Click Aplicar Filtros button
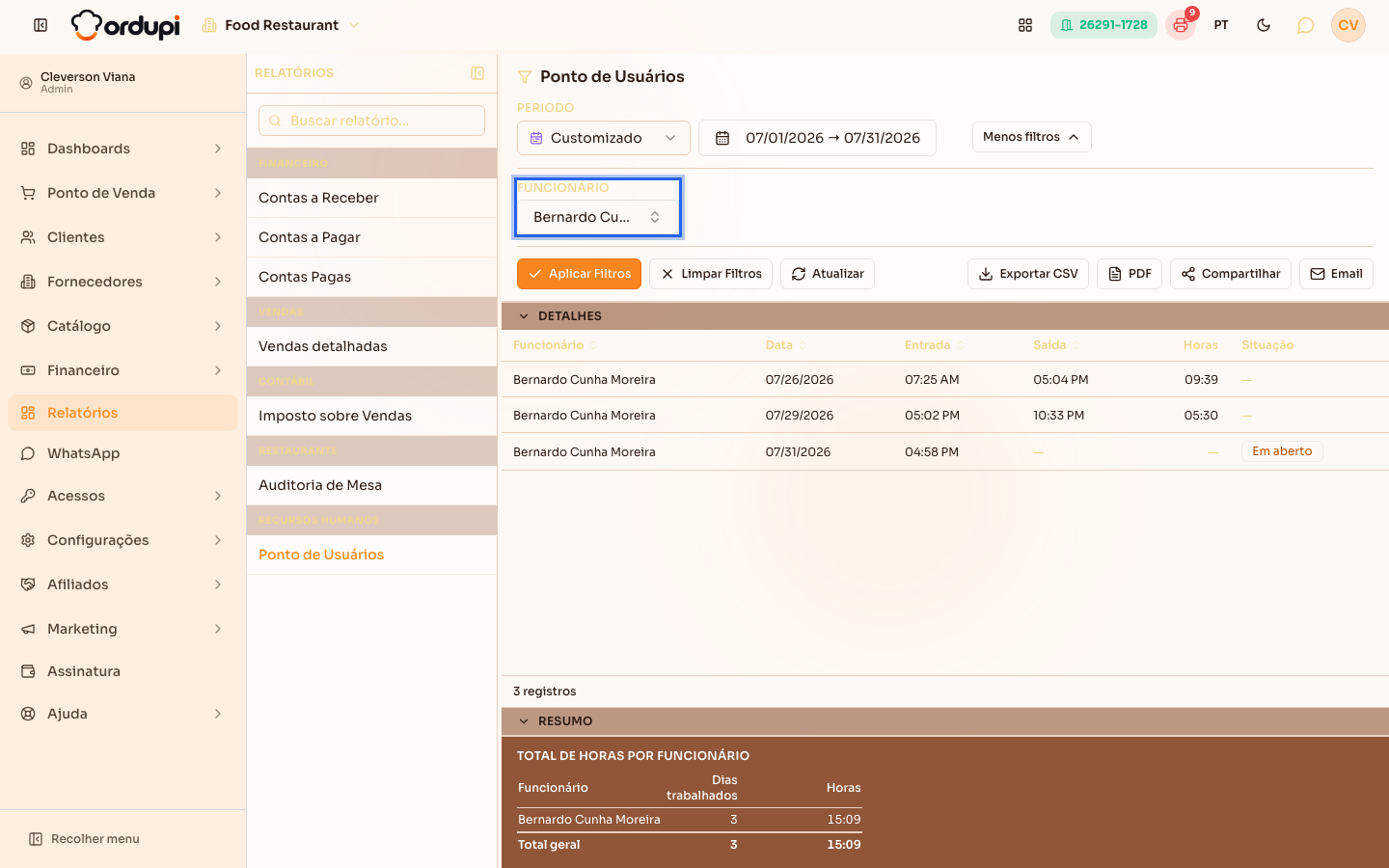 pyautogui.click(x=579, y=274)
